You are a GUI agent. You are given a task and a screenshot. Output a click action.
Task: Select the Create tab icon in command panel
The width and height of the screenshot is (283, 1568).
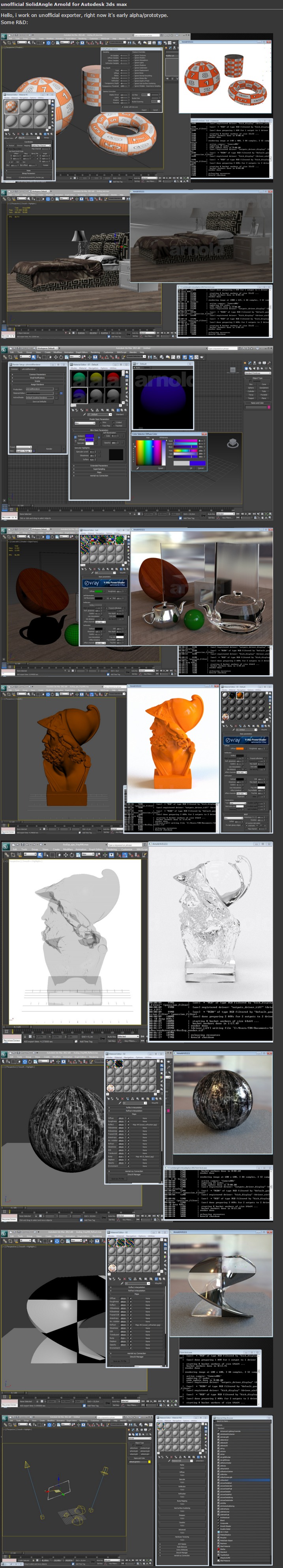(246, 363)
